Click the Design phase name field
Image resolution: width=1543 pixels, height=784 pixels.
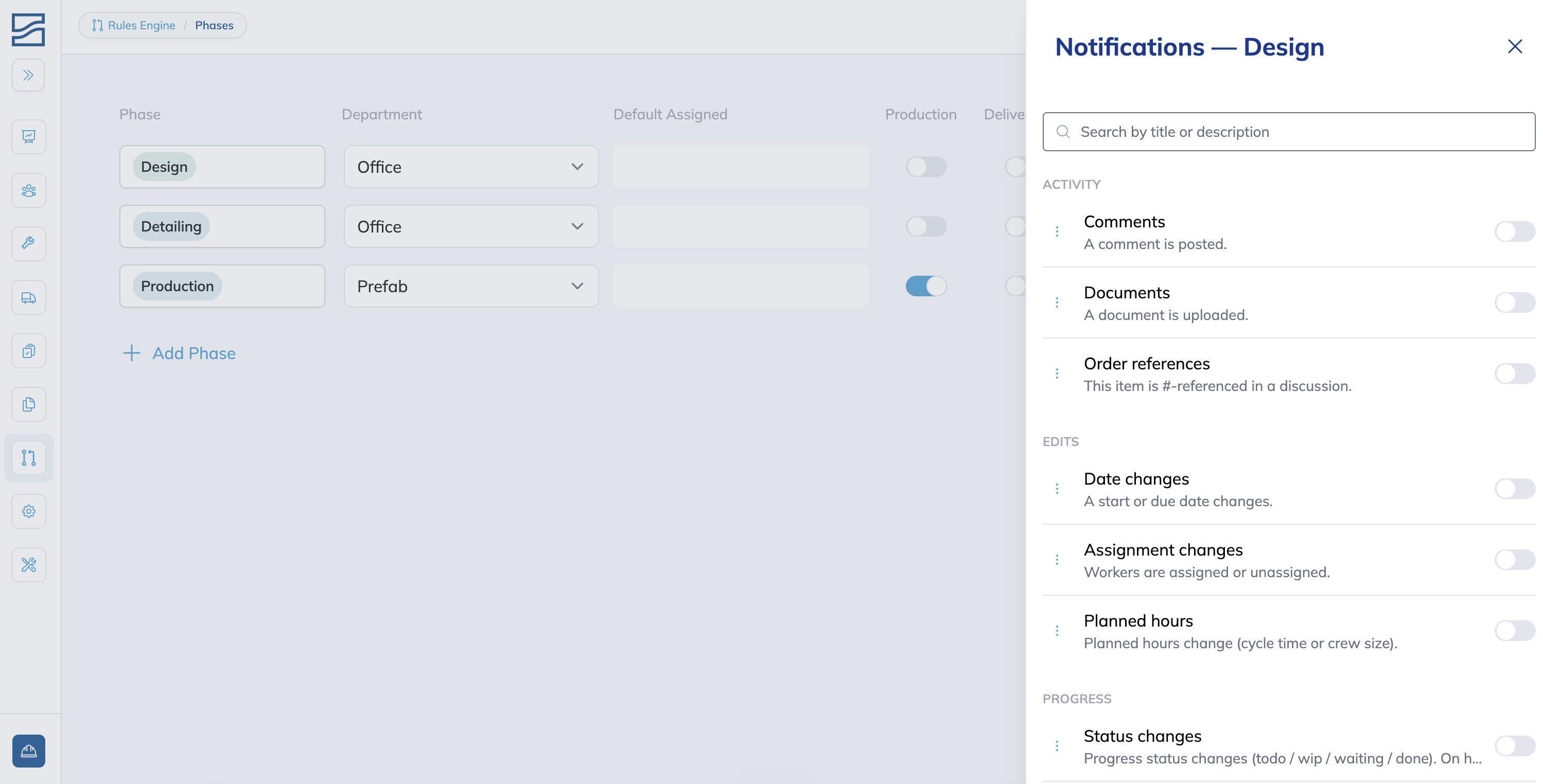(222, 167)
